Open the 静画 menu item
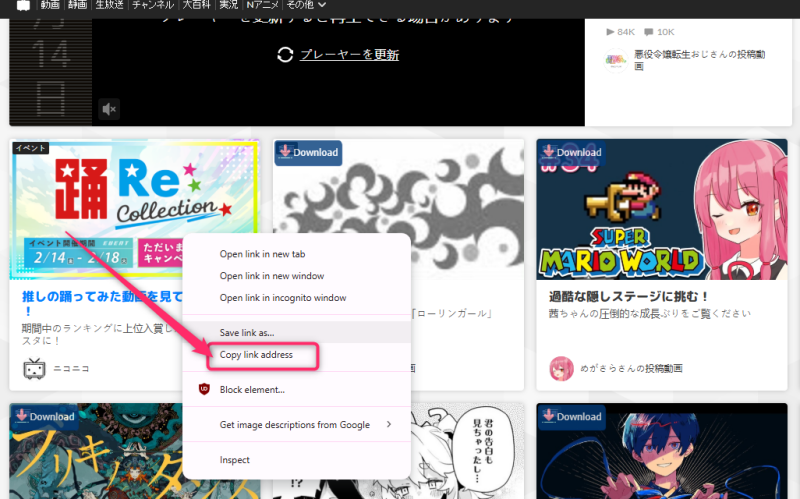The width and height of the screenshot is (800, 499). pyautogui.click(x=78, y=5)
